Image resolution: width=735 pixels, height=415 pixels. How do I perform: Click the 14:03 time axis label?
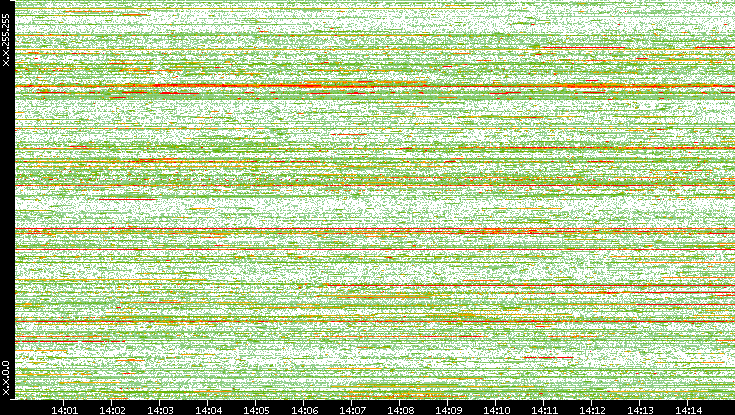(x=160, y=410)
